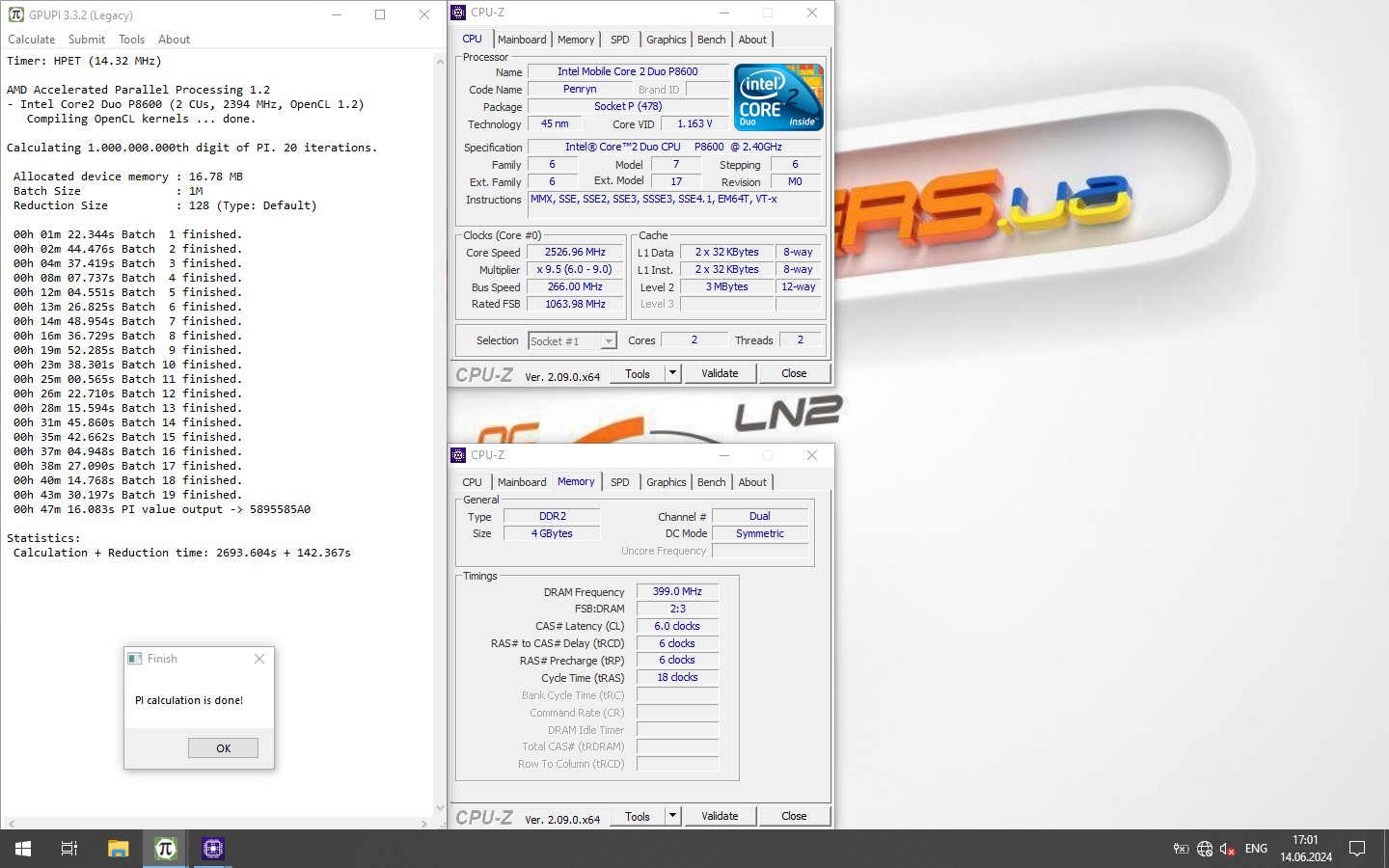The image size is (1389, 868).
Task: Click the memory Type DDR2 field
Action: pos(552,517)
